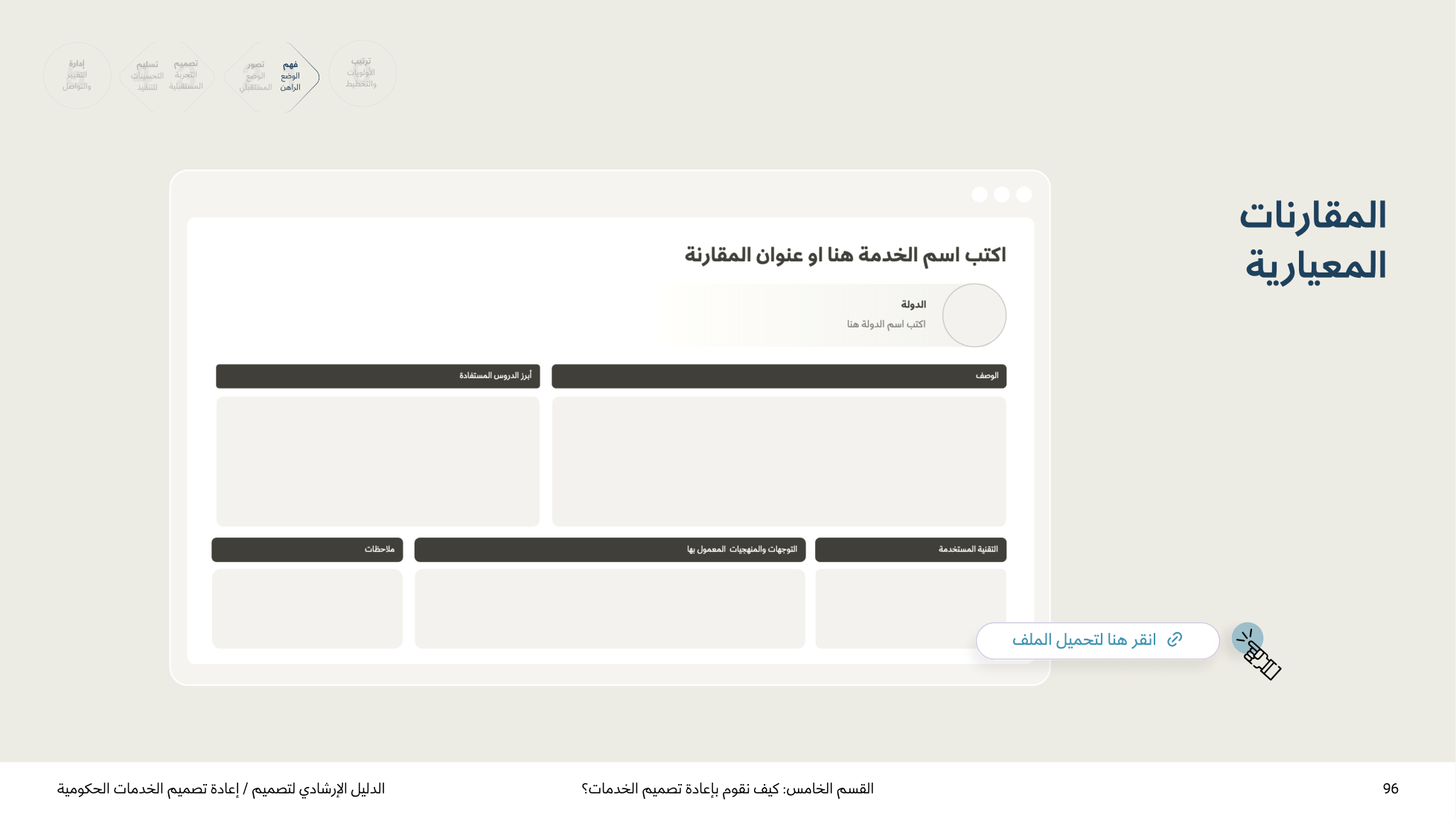
Task: Click the 'التقنية المستخدمة' section header
Action: (910, 549)
